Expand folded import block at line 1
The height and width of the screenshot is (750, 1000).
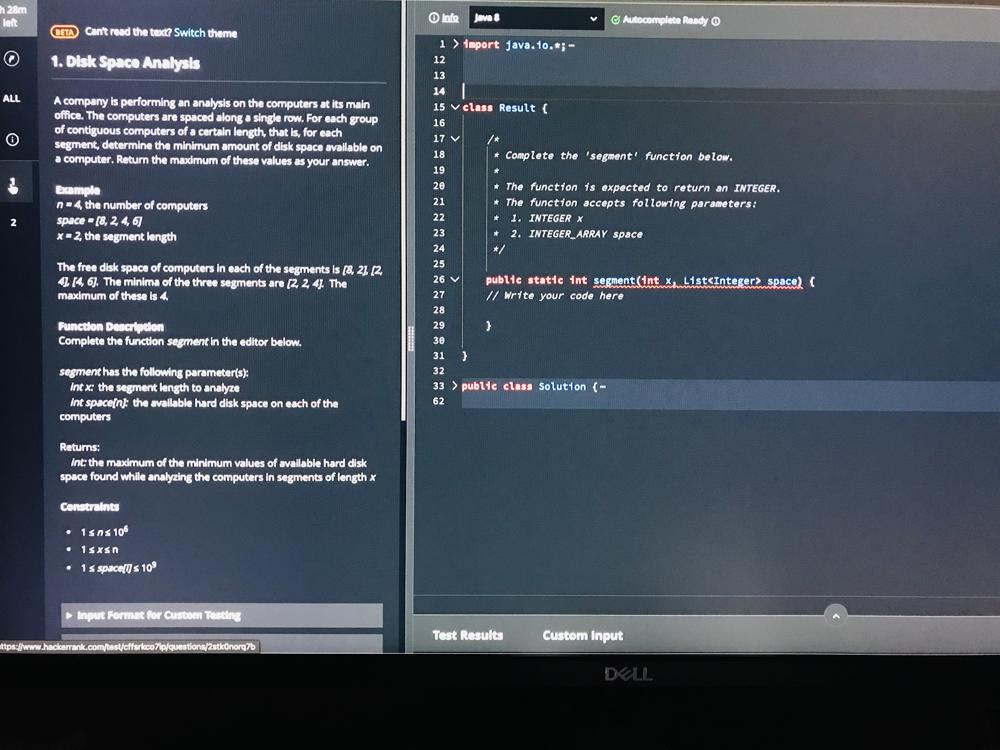455,44
